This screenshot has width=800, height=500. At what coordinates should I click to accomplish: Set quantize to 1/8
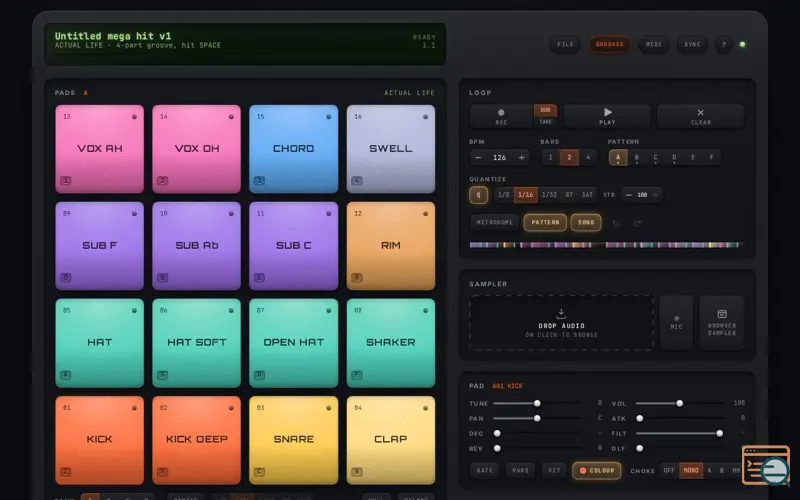(x=504, y=195)
